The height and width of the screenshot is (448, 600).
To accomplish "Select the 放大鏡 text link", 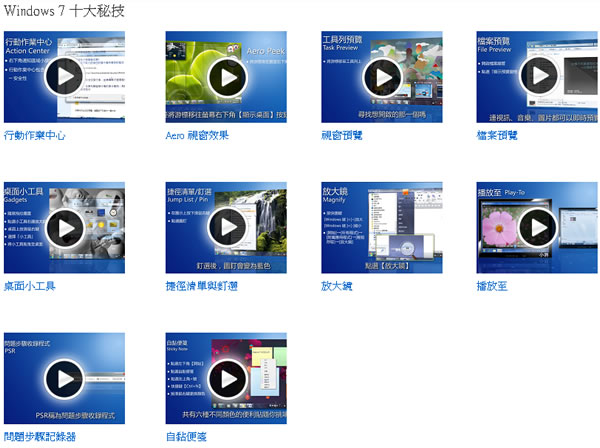I will 337,286.
